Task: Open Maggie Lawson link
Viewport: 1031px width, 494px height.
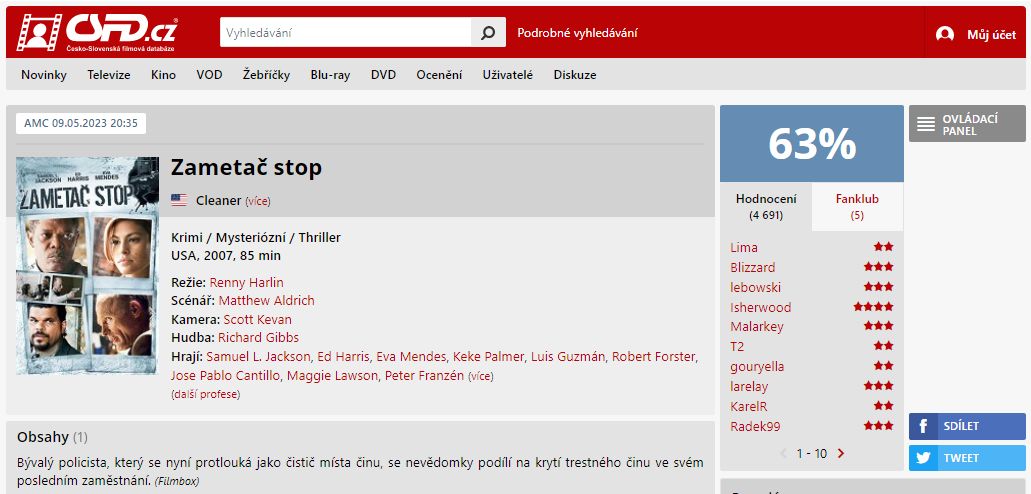Action: (331, 376)
